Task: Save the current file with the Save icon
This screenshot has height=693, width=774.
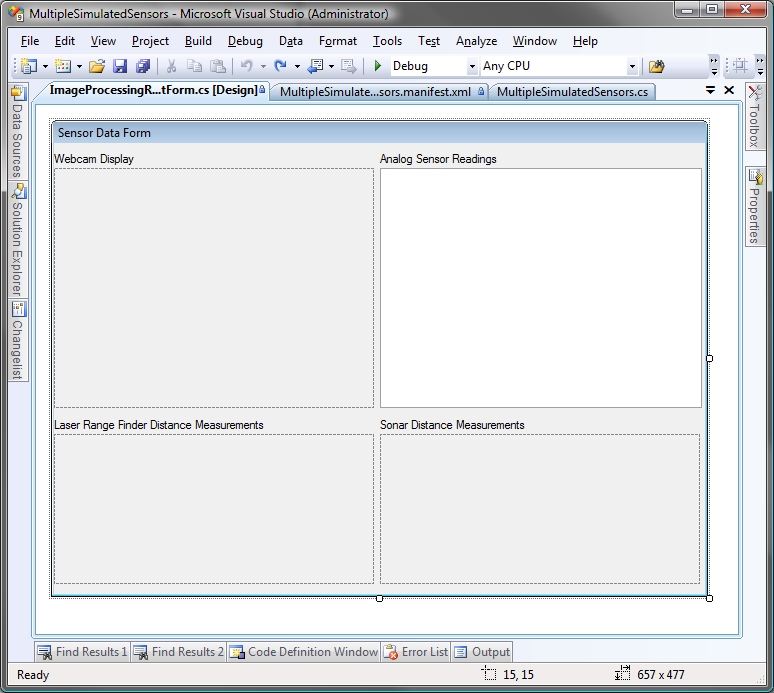Action: (120, 66)
